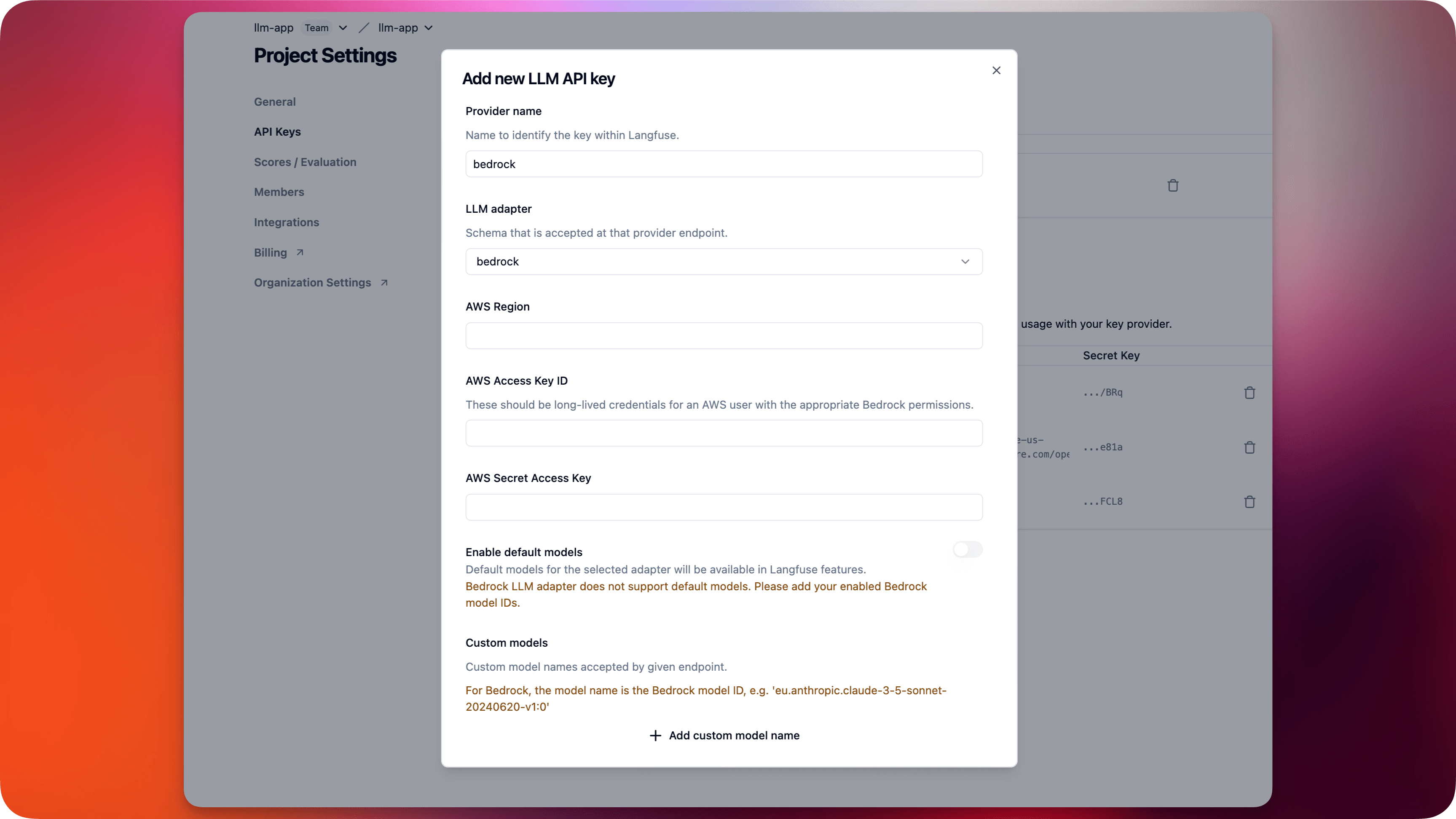Image resolution: width=1456 pixels, height=819 pixels.
Task: Click the trash icon in the top background row
Action: [1173, 185]
